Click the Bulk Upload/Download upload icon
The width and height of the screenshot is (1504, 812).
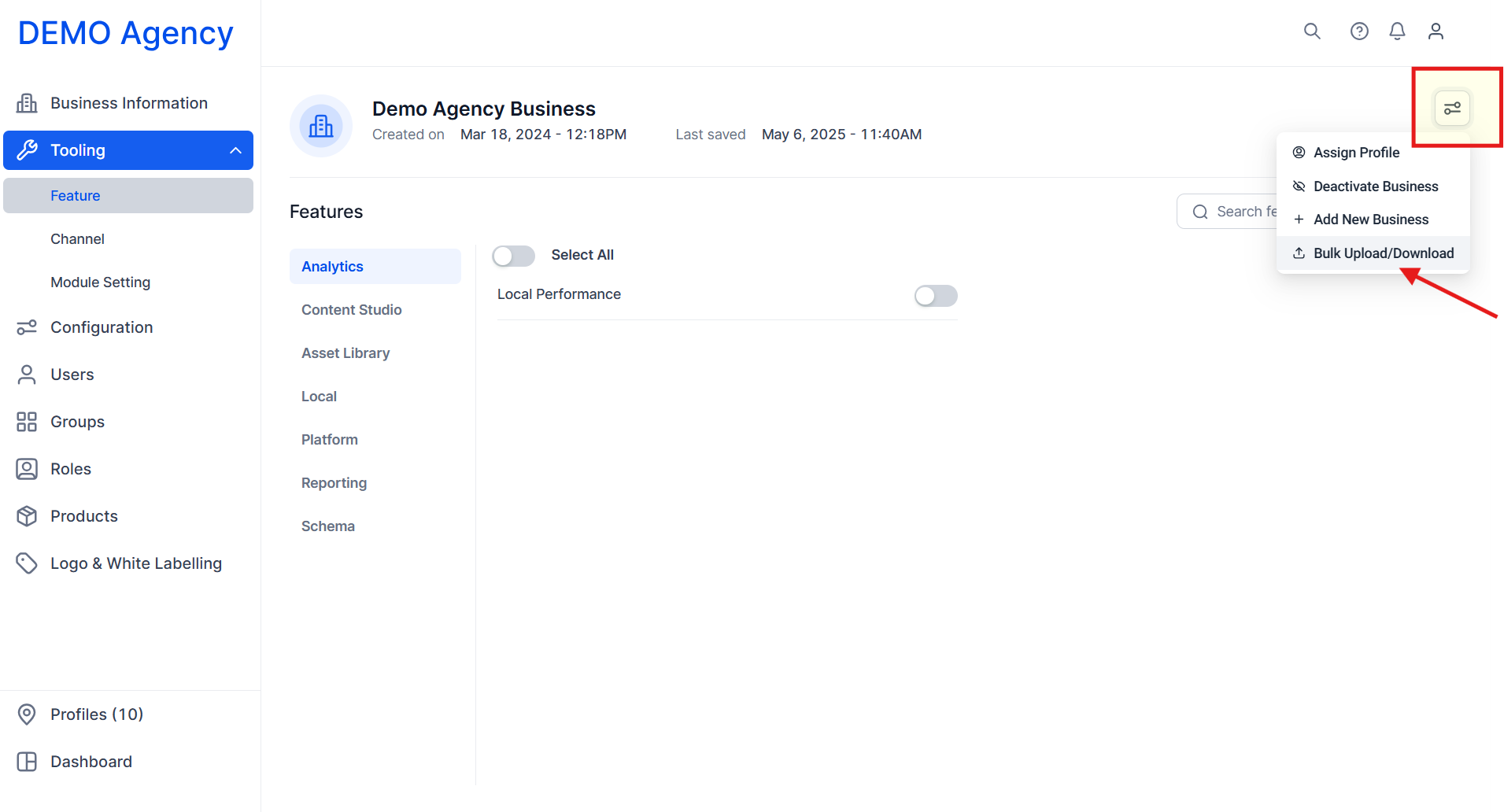pyautogui.click(x=1299, y=253)
